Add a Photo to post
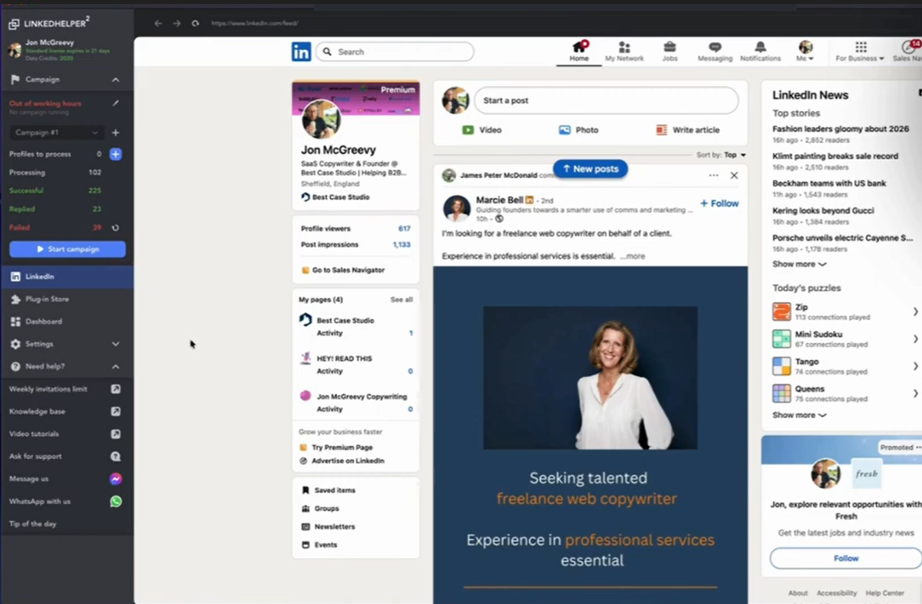 tap(579, 130)
